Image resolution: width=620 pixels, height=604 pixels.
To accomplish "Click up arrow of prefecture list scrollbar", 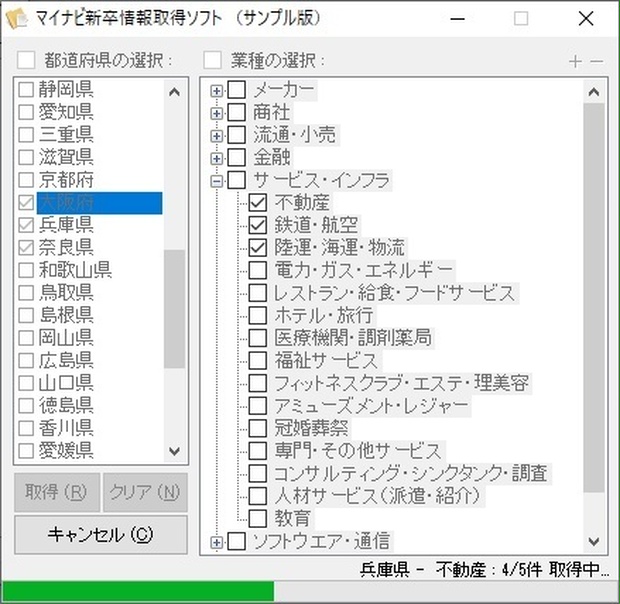I will pyautogui.click(x=174, y=92).
